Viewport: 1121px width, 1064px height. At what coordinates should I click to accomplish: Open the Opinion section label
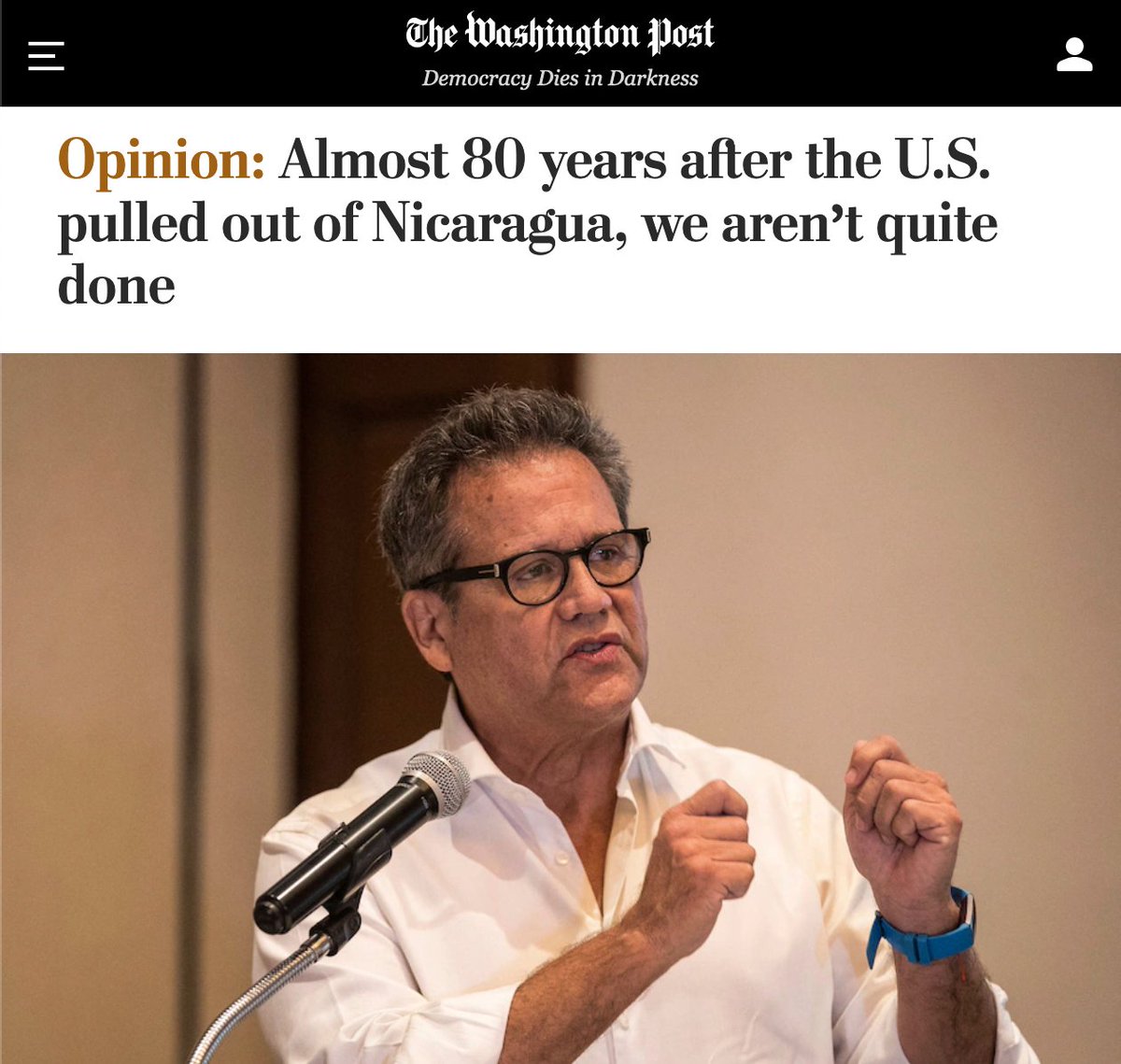tap(162, 160)
